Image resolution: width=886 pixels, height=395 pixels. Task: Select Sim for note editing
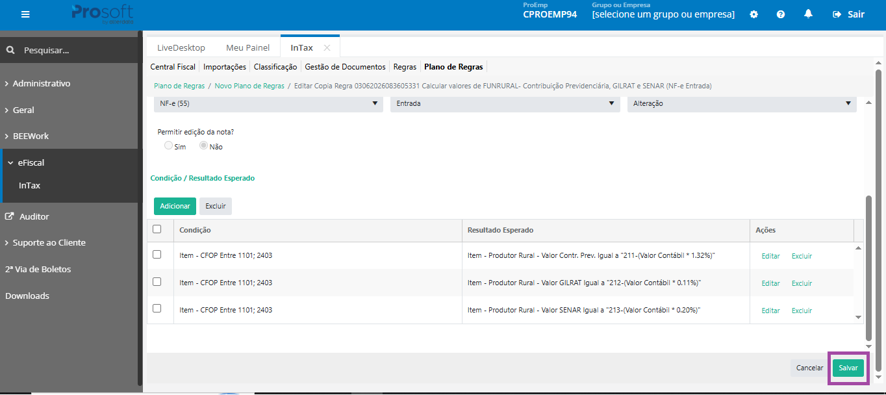(x=168, y=146)
